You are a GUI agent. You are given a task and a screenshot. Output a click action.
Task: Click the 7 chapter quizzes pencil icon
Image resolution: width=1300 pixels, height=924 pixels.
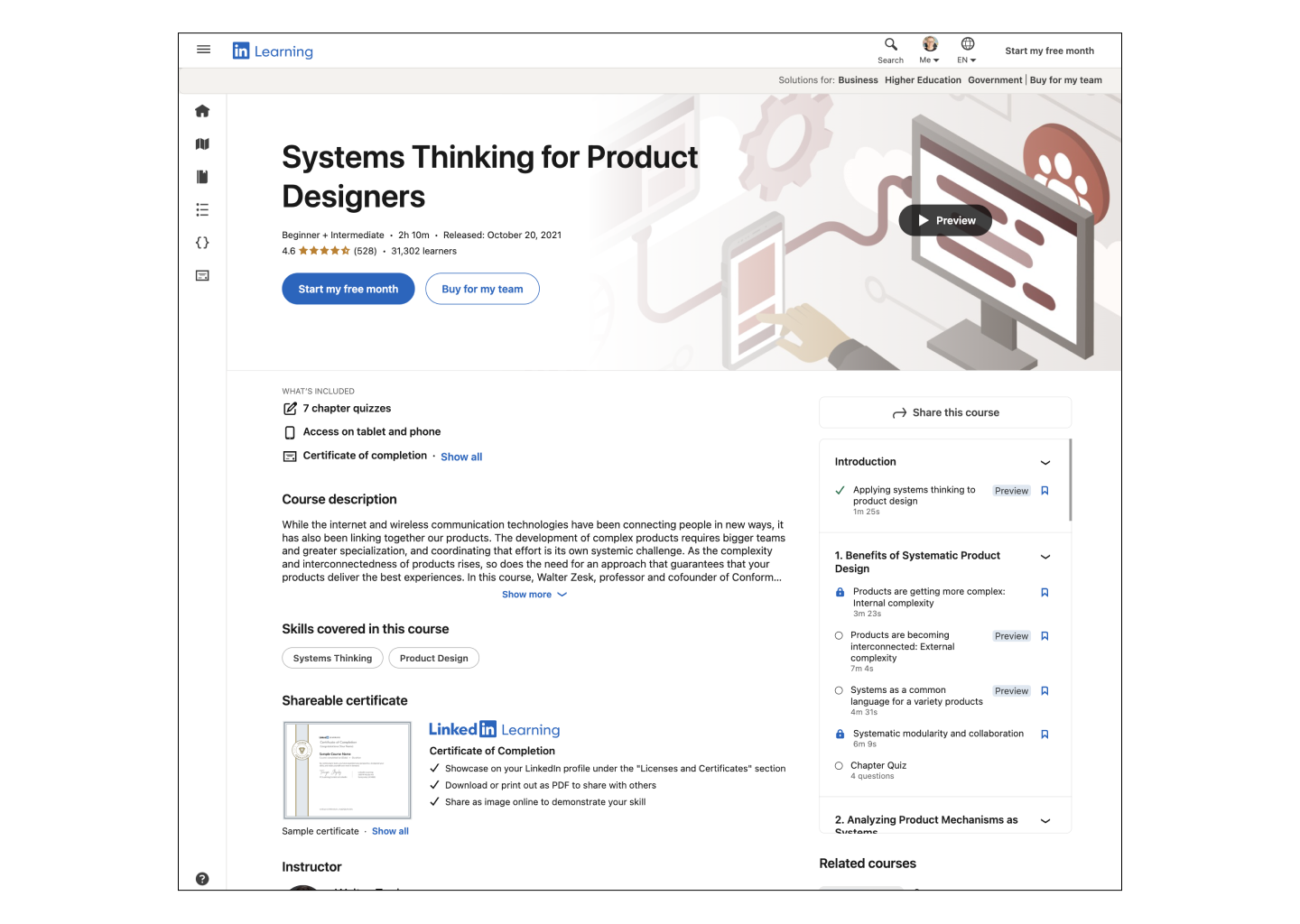point(290,409)
